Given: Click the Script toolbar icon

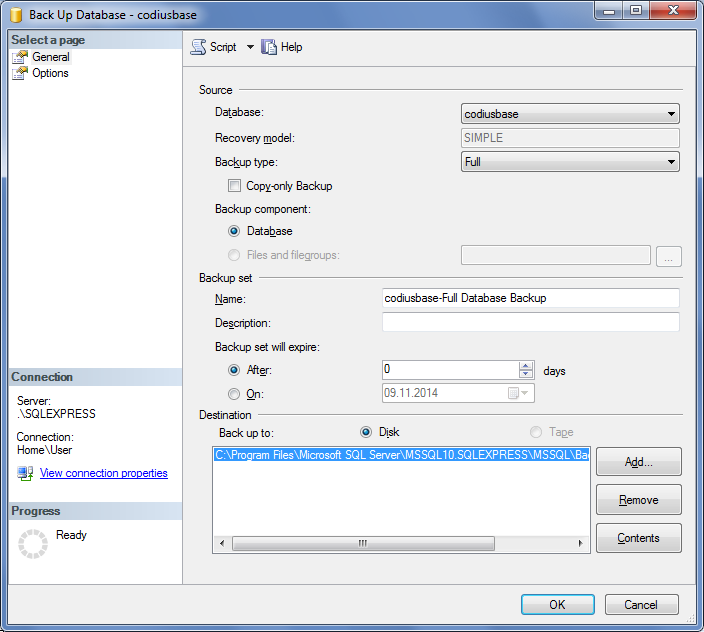Looking at the screenshot, I should 198,47.
